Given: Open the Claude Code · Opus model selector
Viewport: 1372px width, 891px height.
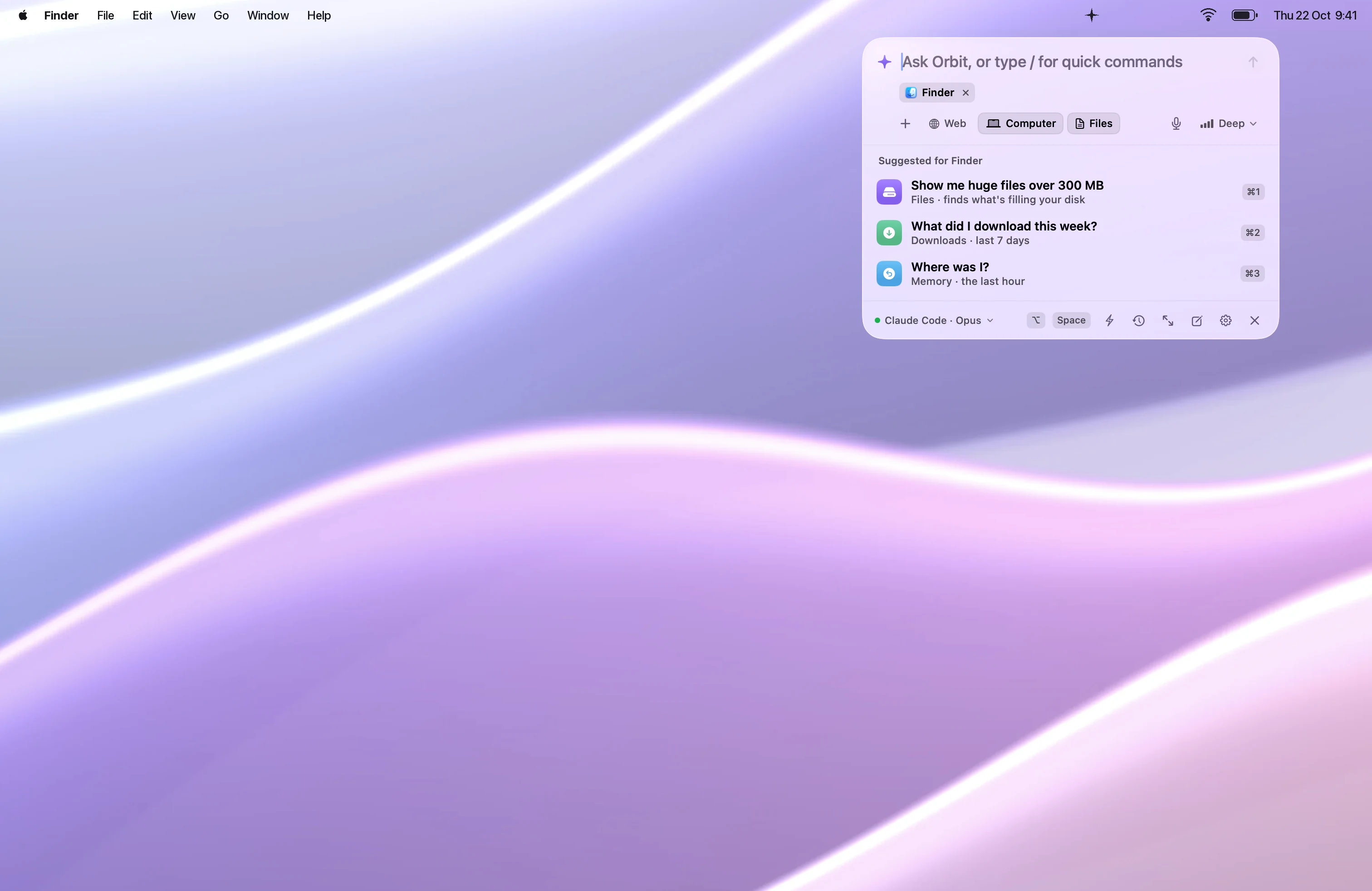Looking at the screenshot, I should pyautogui.click(x=934, y=320).
